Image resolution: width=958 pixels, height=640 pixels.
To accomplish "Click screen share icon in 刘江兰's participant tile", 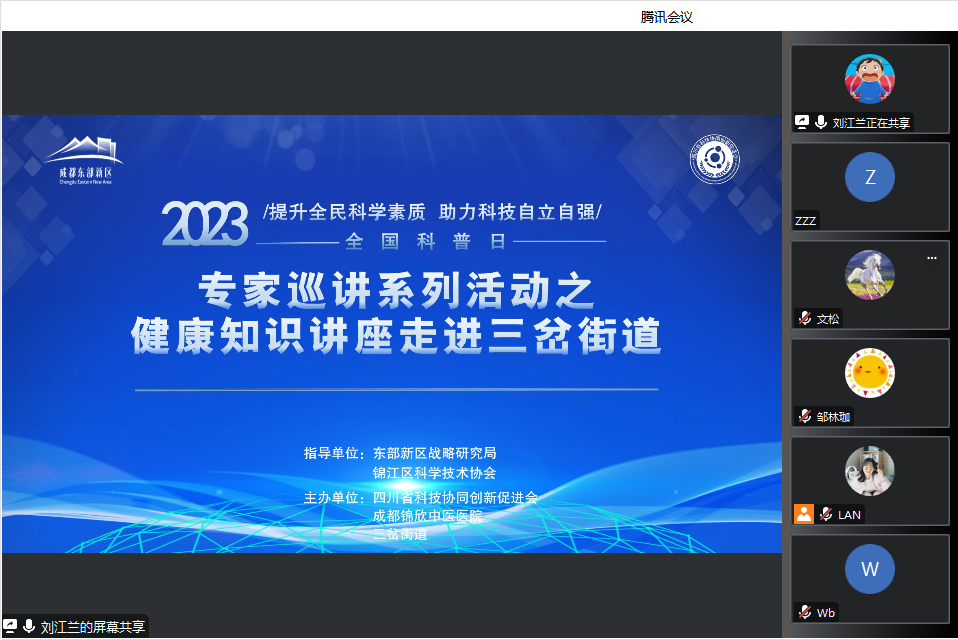I will 802,122.
